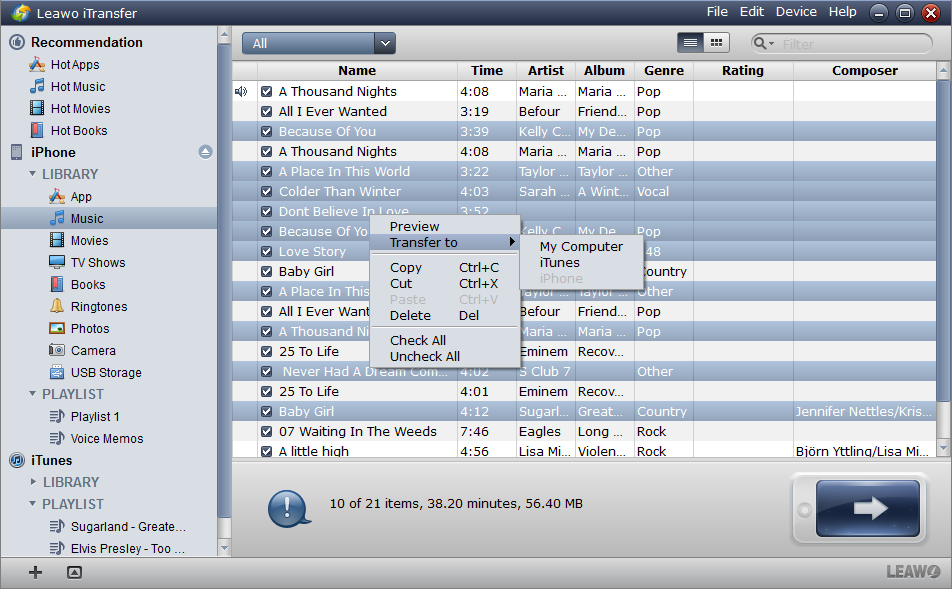Viewport: 952px width, 589px height.
Task: Uncheck A little high
Action: [266, 451]
